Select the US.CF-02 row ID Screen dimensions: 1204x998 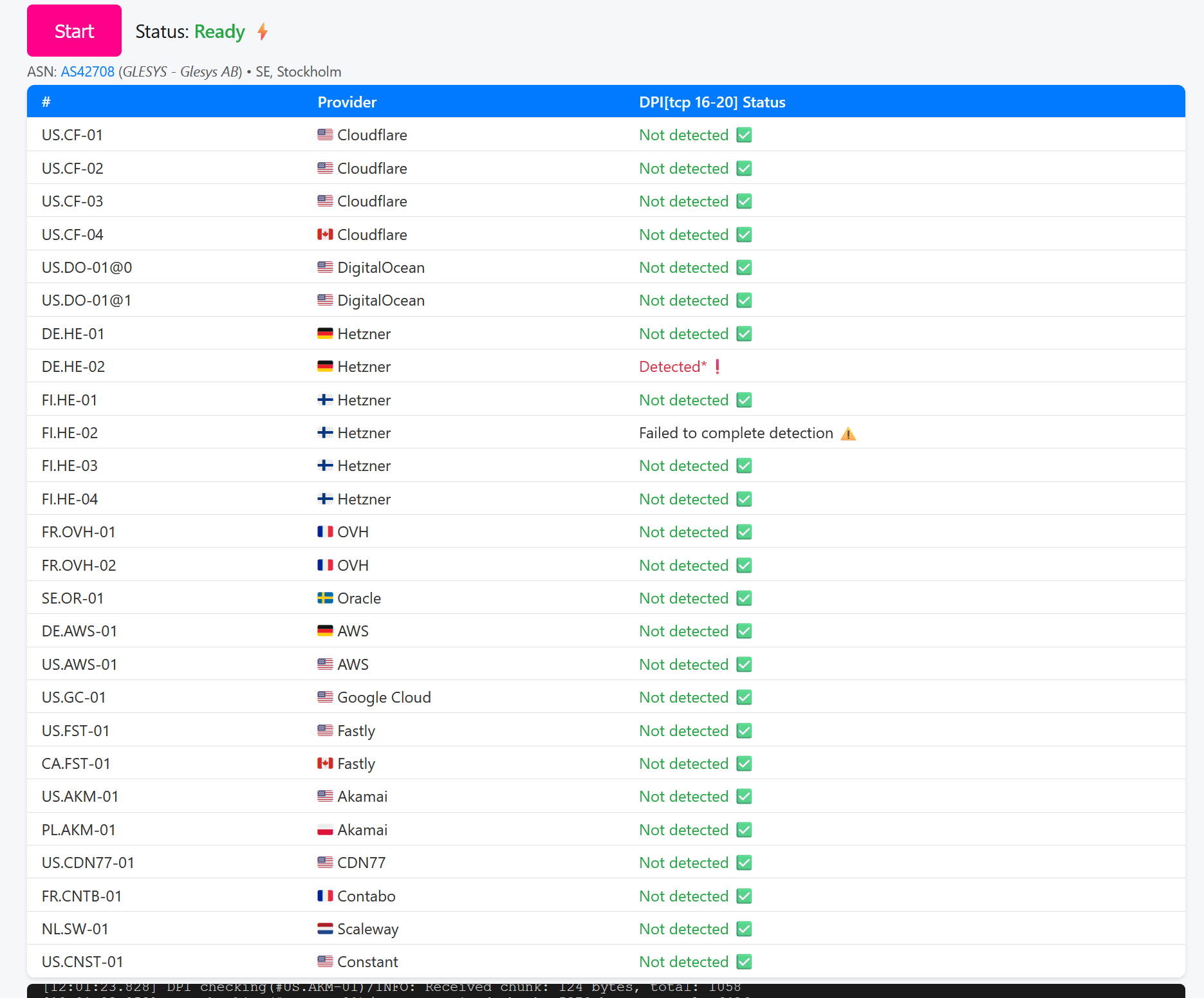tap(73, 168)
